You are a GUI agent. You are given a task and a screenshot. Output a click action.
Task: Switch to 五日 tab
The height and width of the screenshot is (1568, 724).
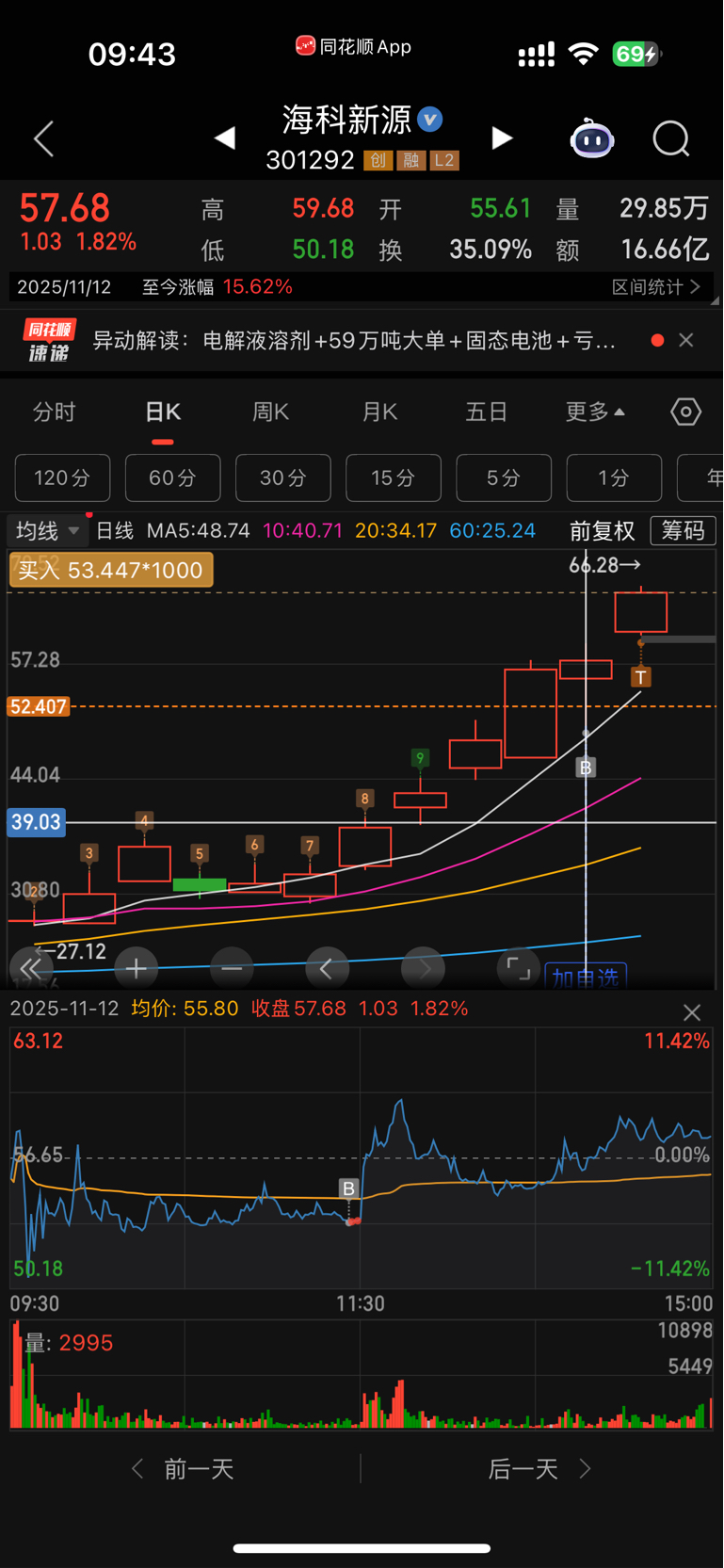click(x=487, y=412)
